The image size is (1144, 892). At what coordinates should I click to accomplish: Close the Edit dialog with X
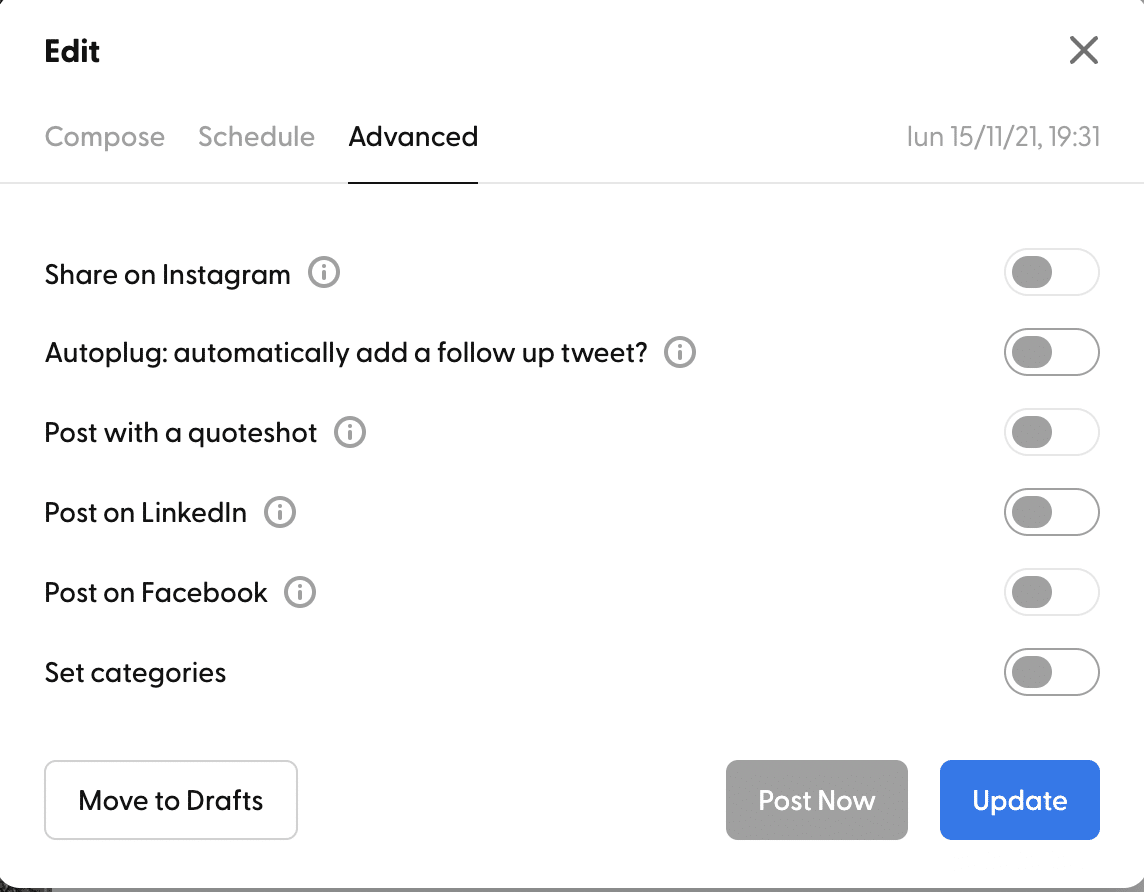[x=1083, y=50]
